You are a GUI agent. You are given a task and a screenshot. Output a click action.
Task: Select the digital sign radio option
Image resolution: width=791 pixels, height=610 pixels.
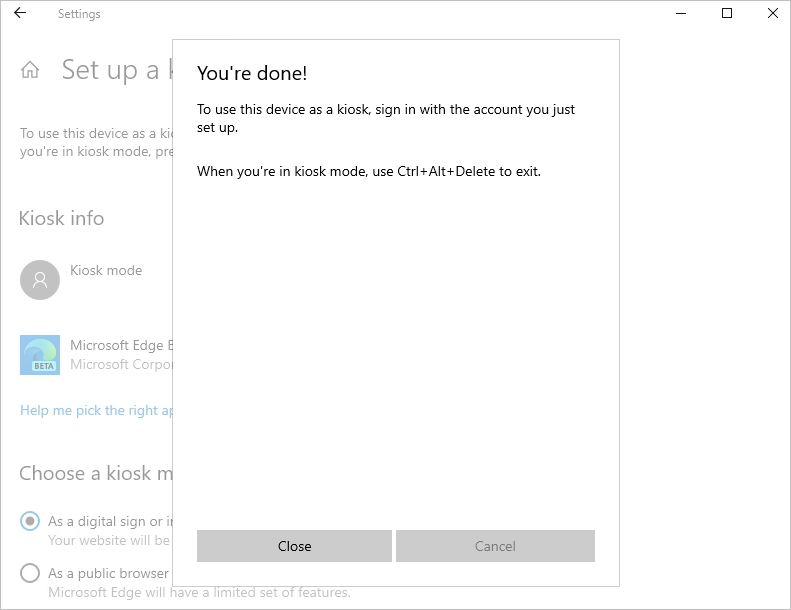pyautogui.click(x=30, y=521)
